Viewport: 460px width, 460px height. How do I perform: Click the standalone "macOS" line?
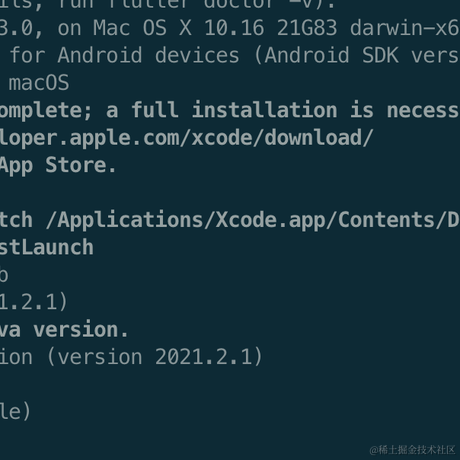tap(39, 83)
